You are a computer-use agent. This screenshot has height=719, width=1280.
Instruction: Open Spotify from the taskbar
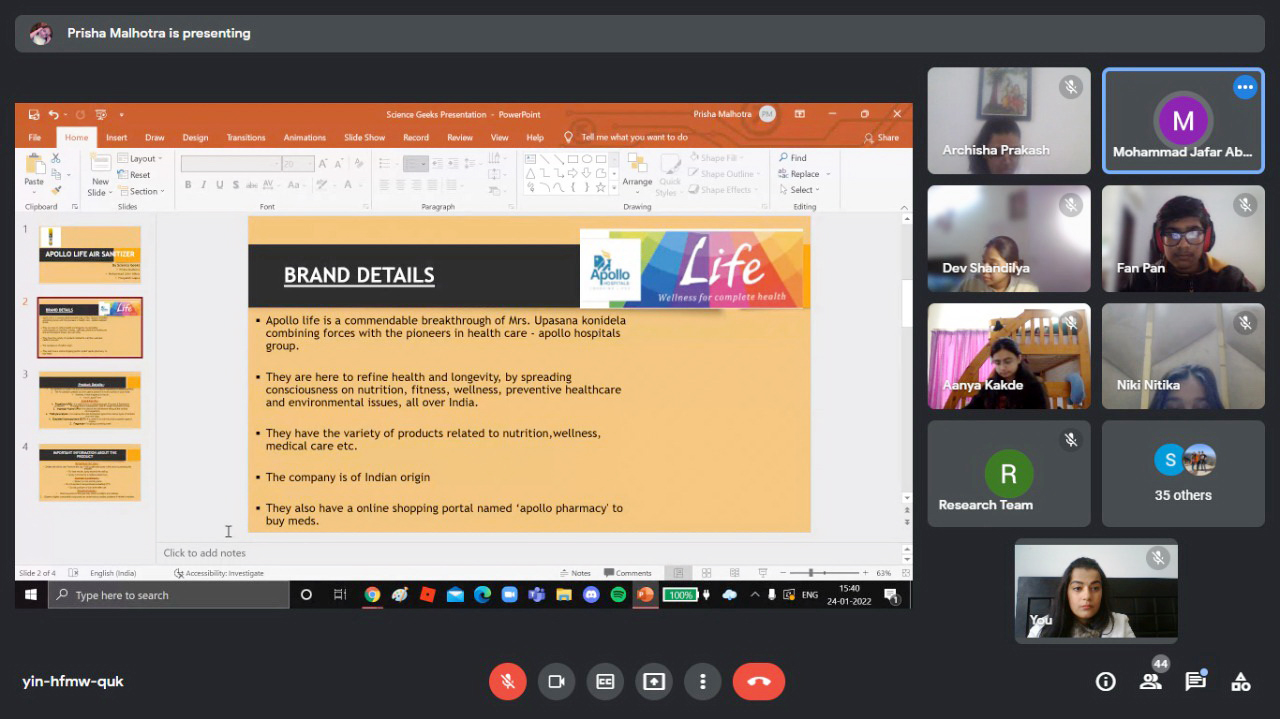pos(618,595)
